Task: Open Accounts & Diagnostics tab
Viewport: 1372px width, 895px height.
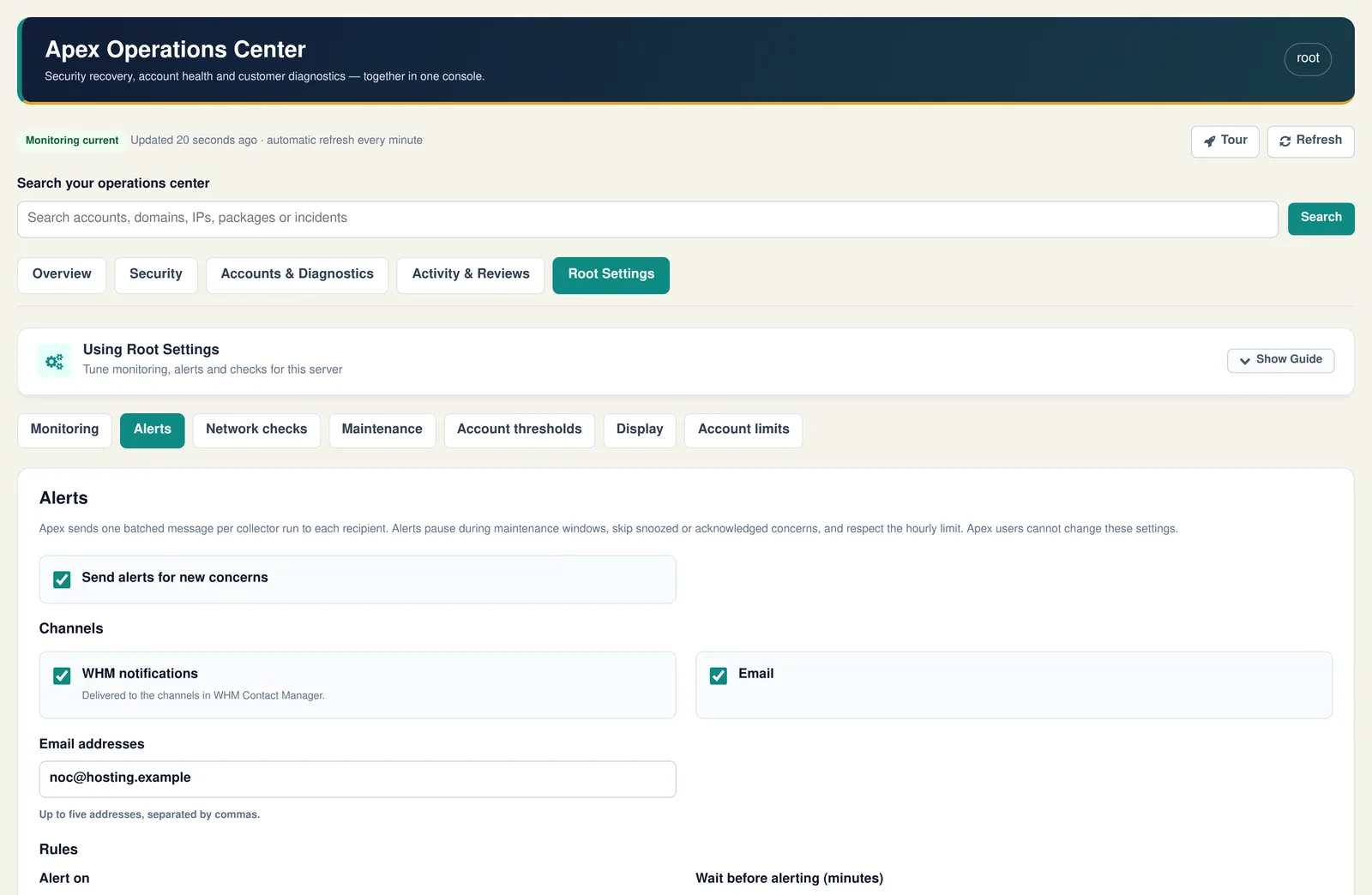Action: click(298, 275)
